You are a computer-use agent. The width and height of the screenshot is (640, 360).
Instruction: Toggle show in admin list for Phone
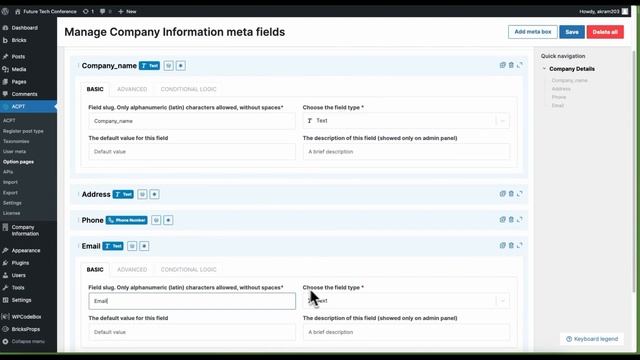click(156, 220)
